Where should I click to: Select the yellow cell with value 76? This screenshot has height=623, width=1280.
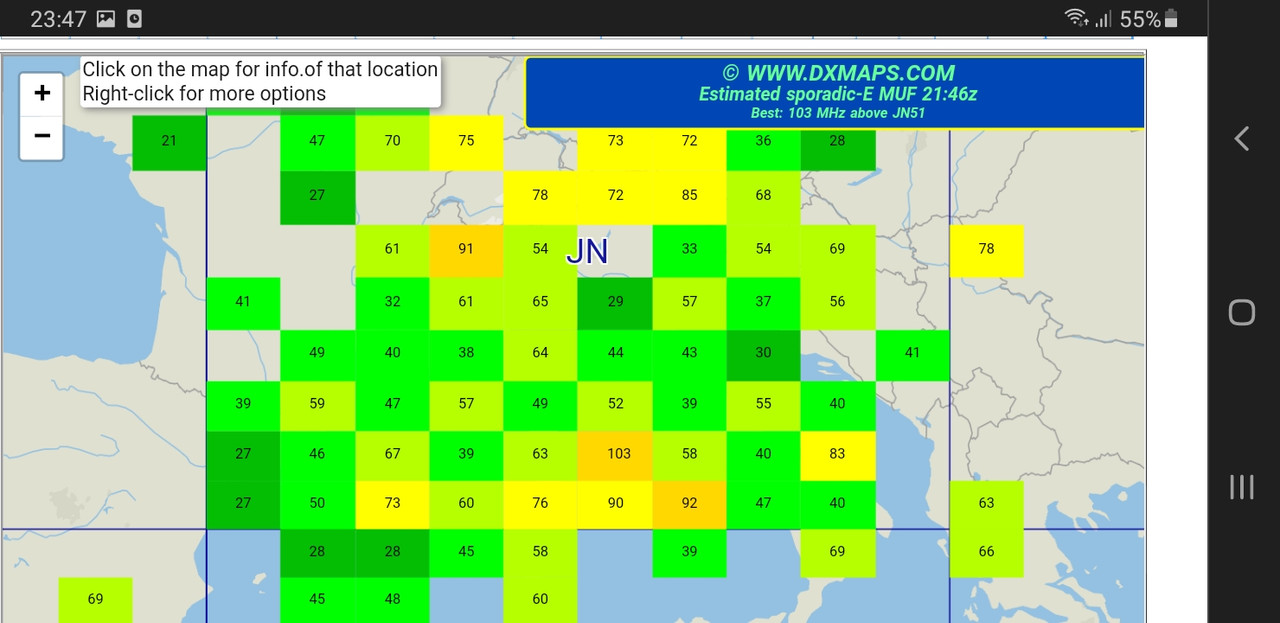point(540,503)
